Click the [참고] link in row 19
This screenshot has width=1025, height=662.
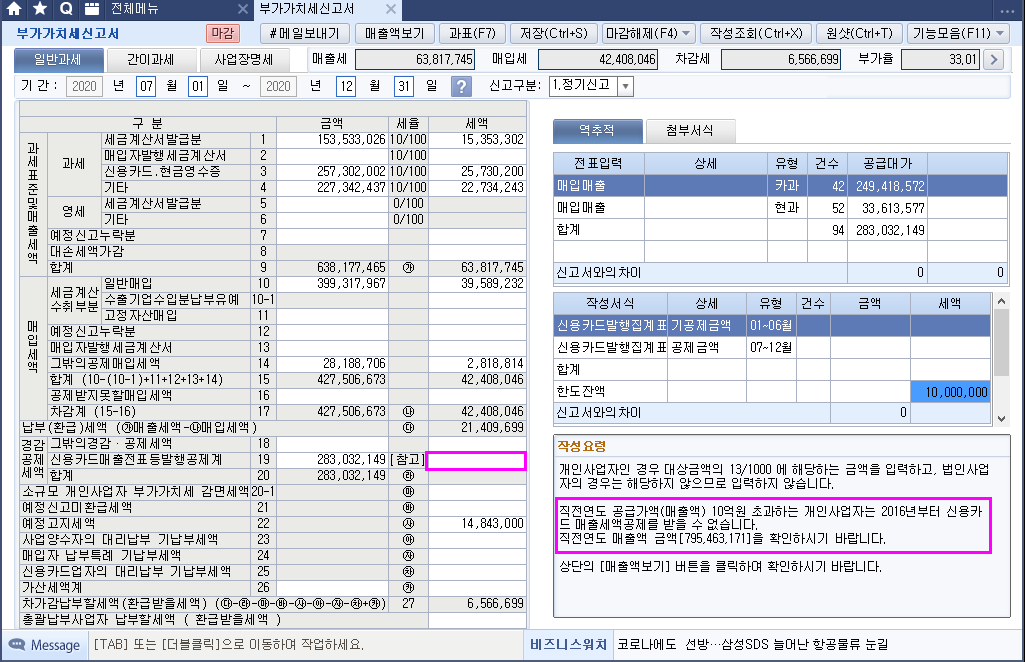pos(407,460)
